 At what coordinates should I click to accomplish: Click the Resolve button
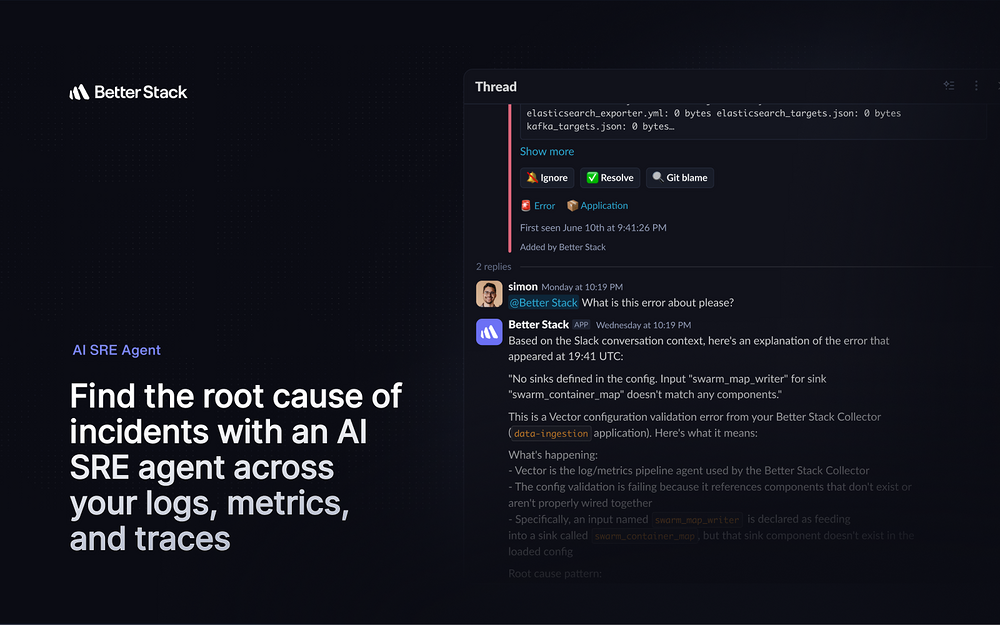click(610, 178)
